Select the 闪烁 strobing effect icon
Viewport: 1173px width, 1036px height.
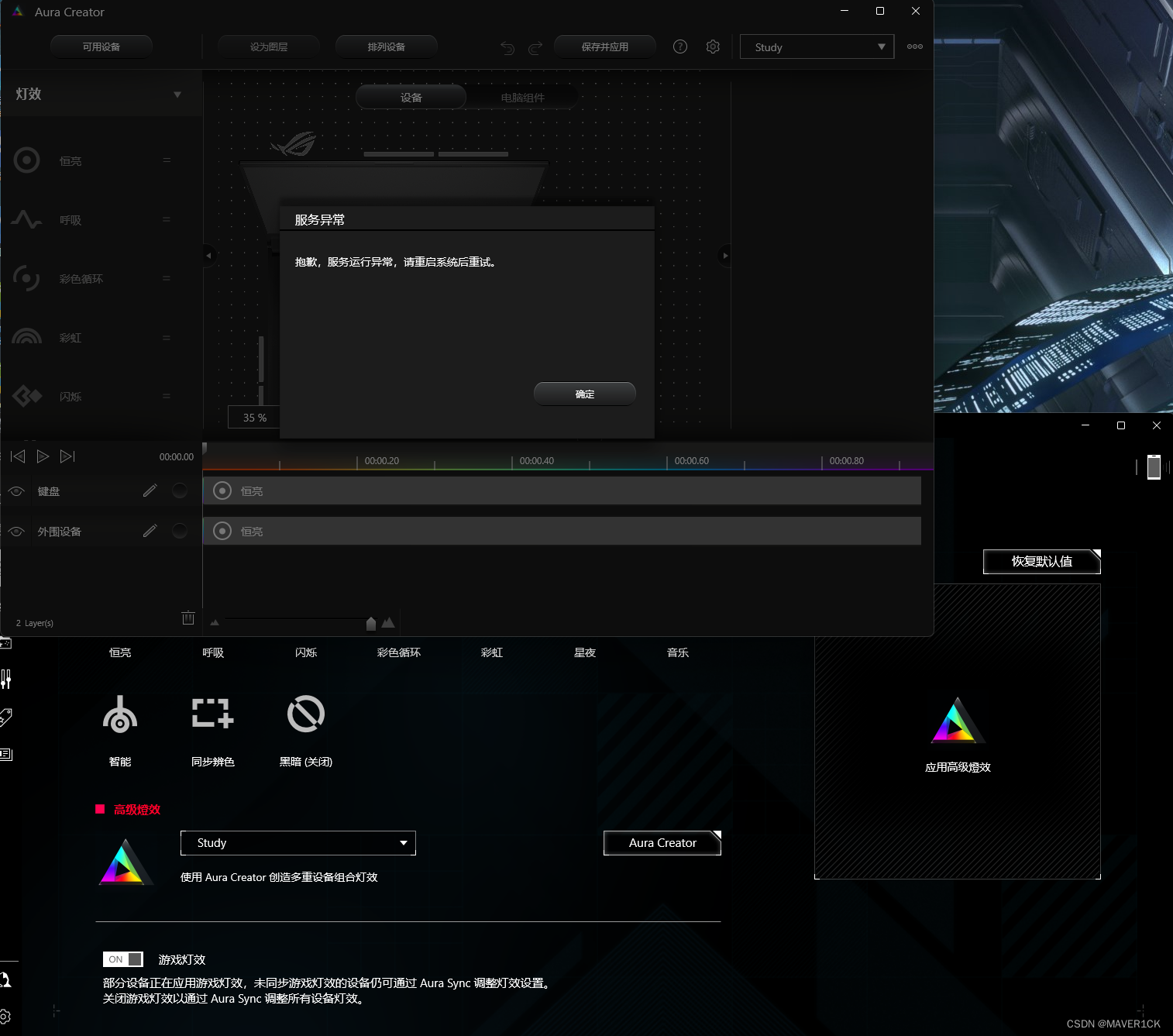tap(27, 396)
